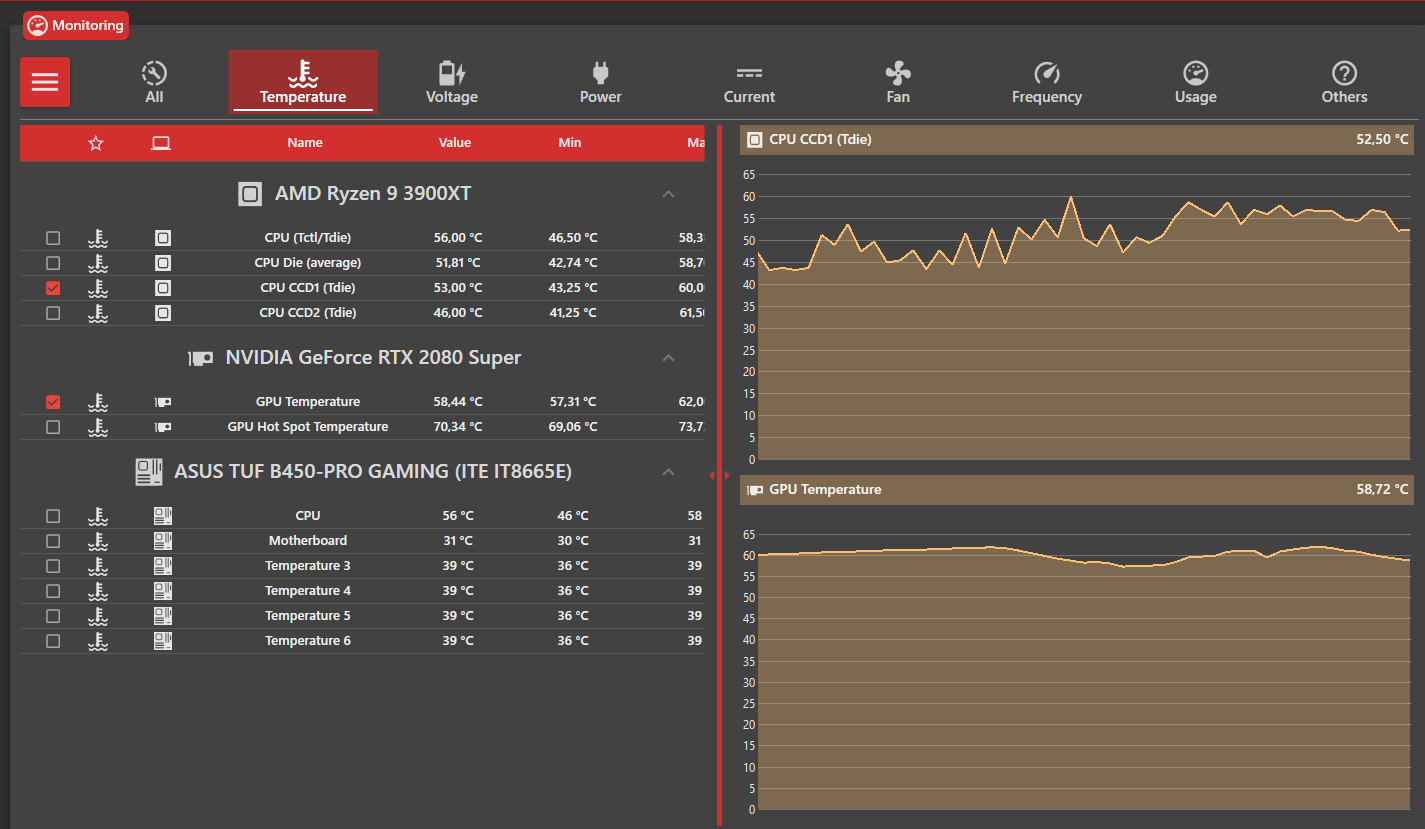
Task: Open the red hamburger menu
Action: (x=45, y=82)
